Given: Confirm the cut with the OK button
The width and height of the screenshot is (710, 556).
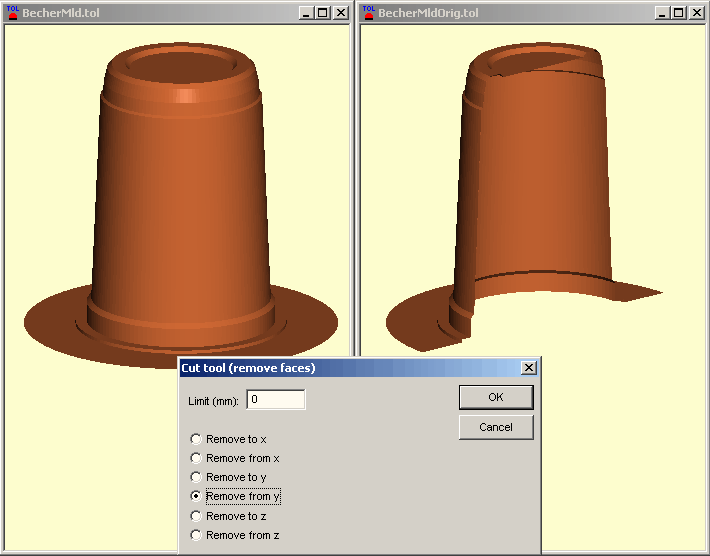Looking at the screenshot, I should 496,397.
